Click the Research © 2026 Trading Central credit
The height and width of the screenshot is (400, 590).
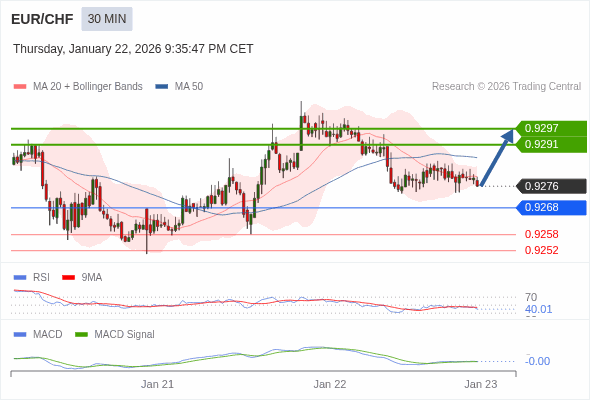coord(506,87)
